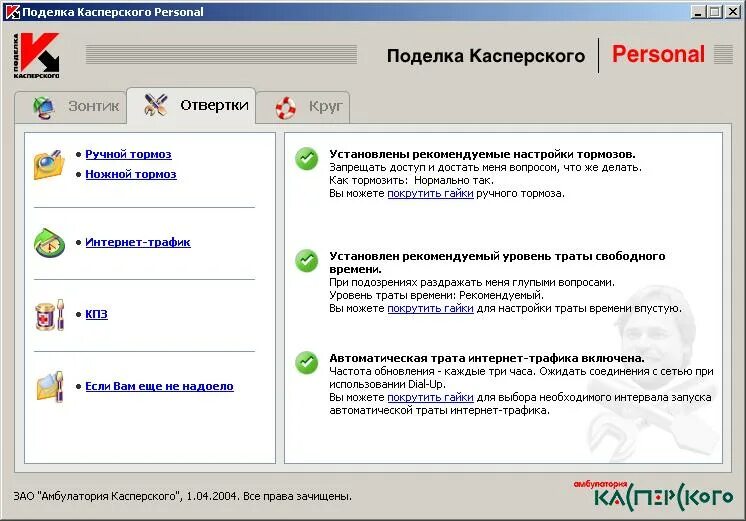Close the Поделка Касперского Personal window
Image resolution: width=746 pixels, height=521 pixels.
click(x=733, y=12)
